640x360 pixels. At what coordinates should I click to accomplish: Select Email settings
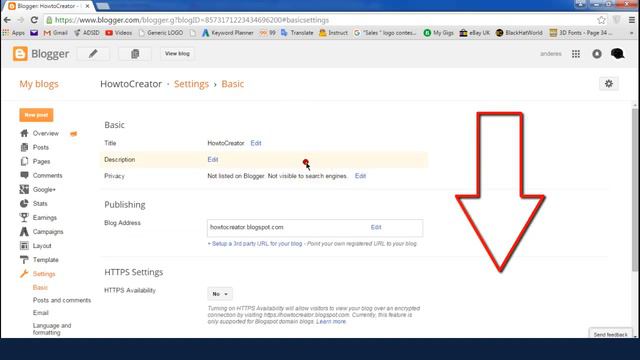click(40, 313)
